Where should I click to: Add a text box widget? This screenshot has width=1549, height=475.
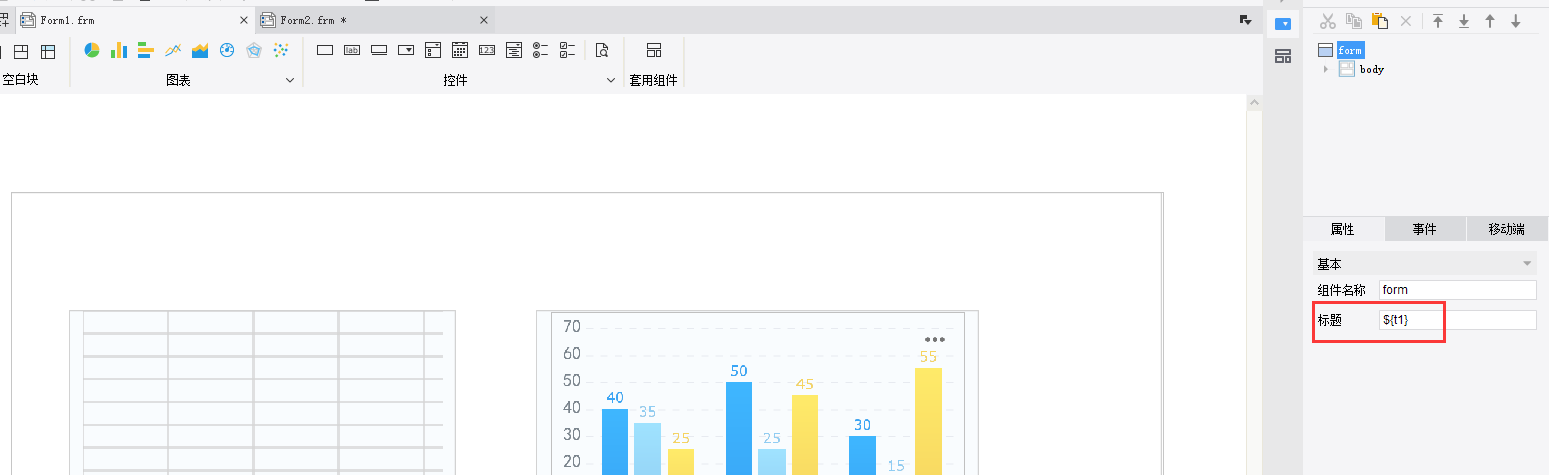[x=325, y=50]
